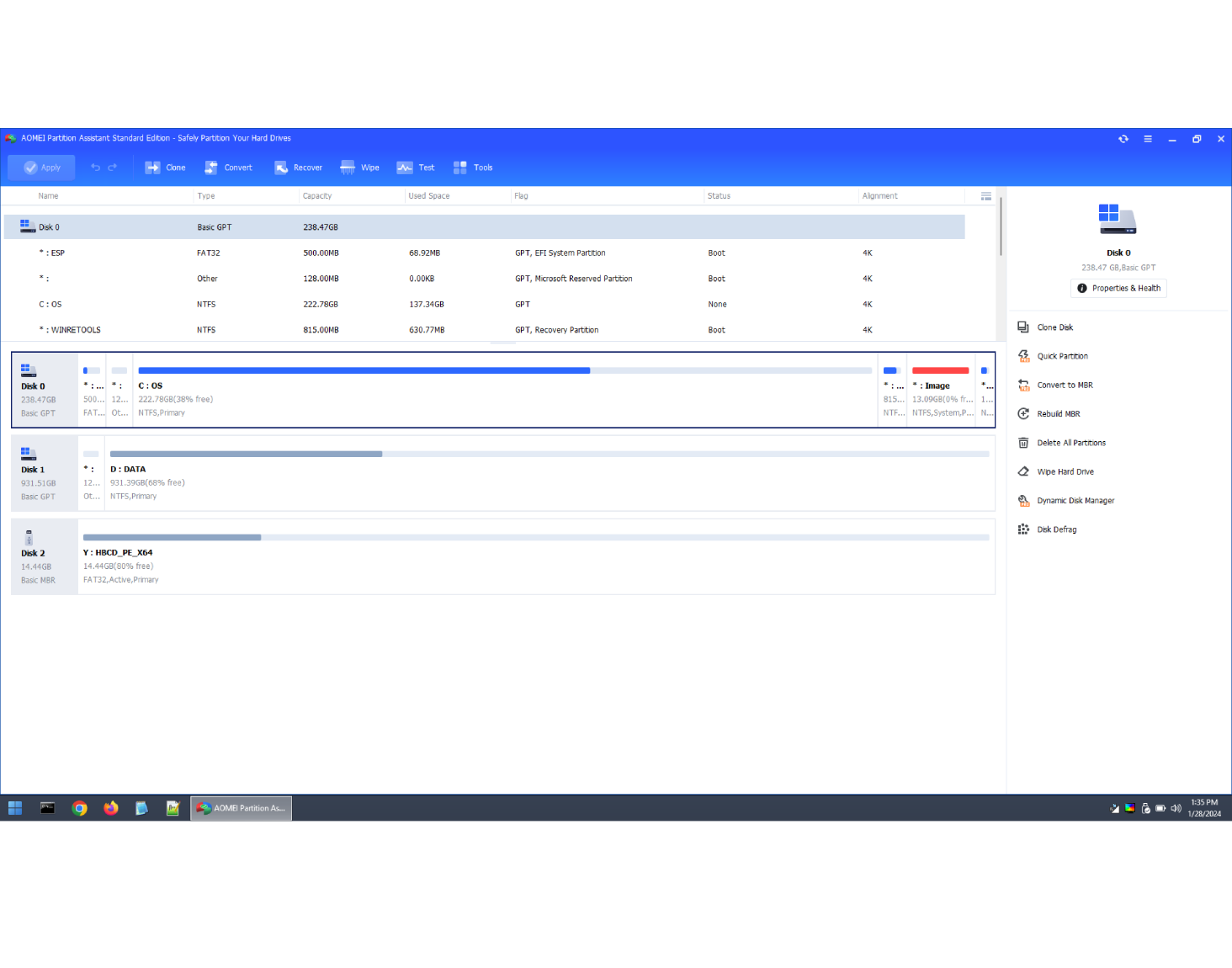This screenshot has width=1232, height=968.
Task: Undo the last operation
Action: point(95,168)
